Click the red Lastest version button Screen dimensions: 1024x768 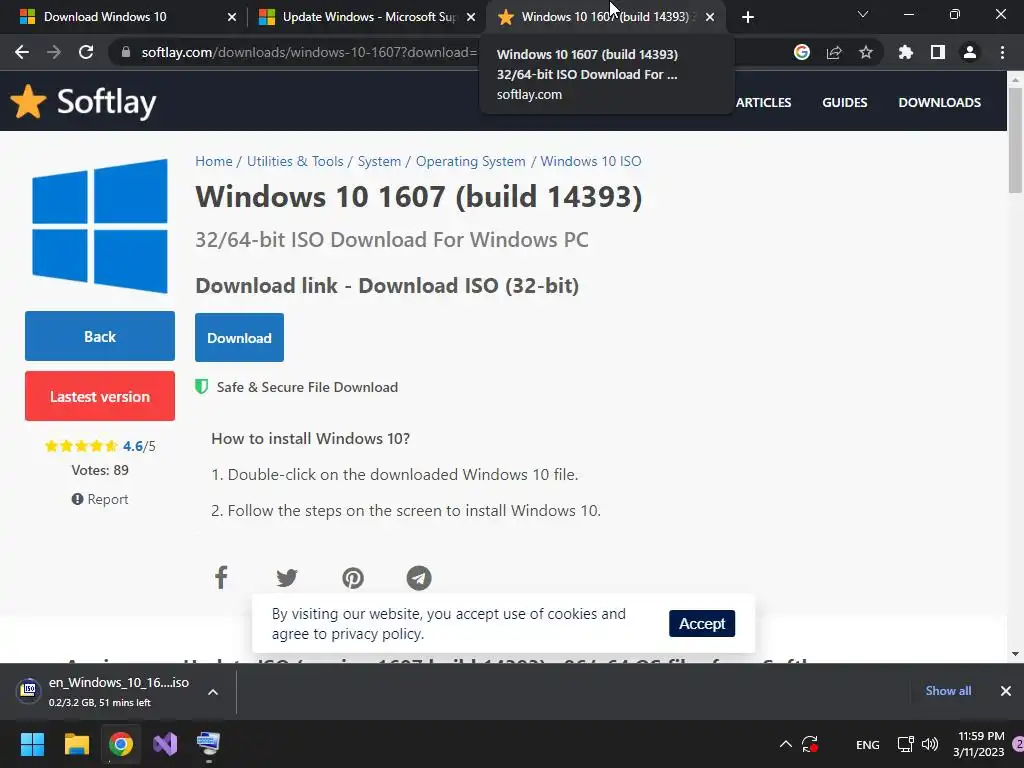pyautogui.click(x=100, y=396)
